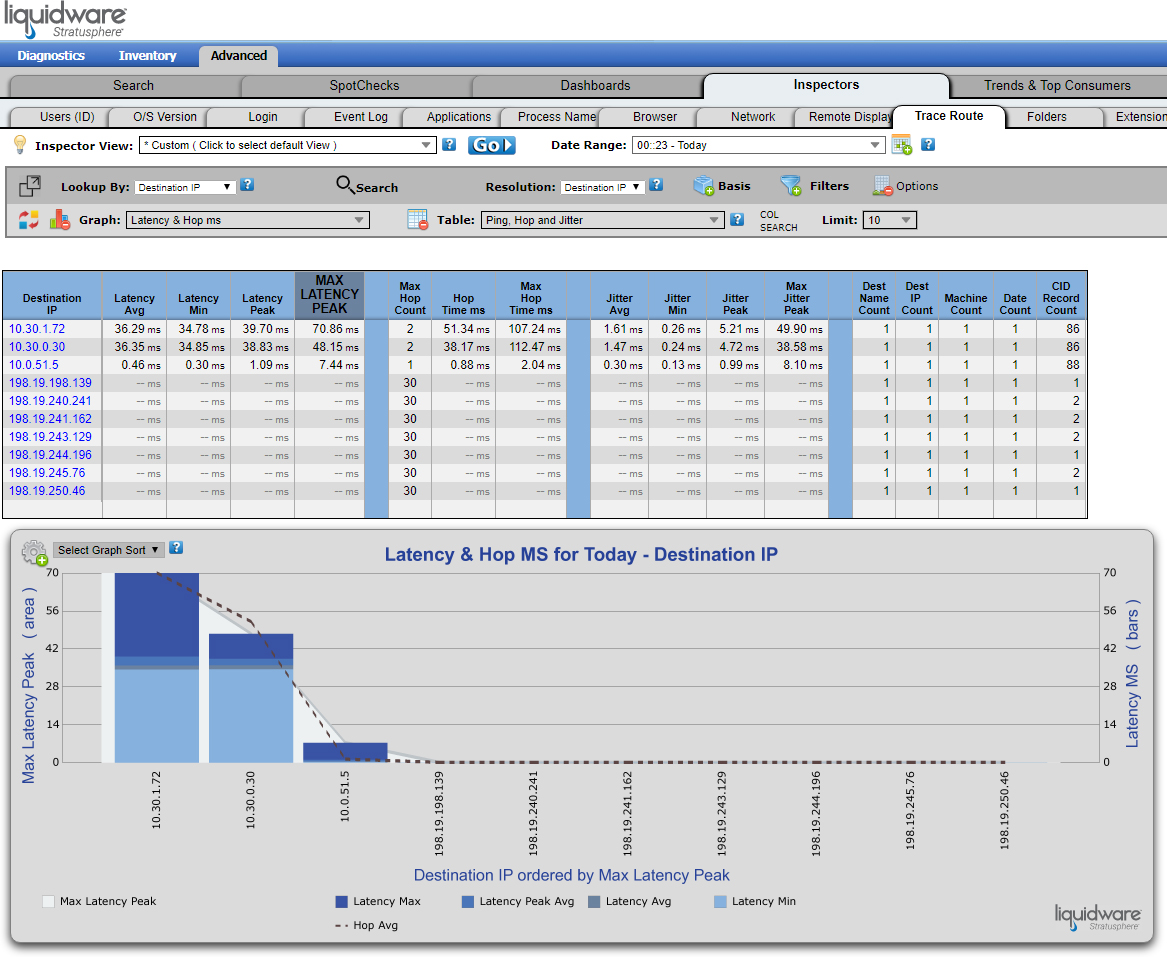1167x957 pixels.
Task: Click the COL SEARCH button
Action: coord(778,221)
